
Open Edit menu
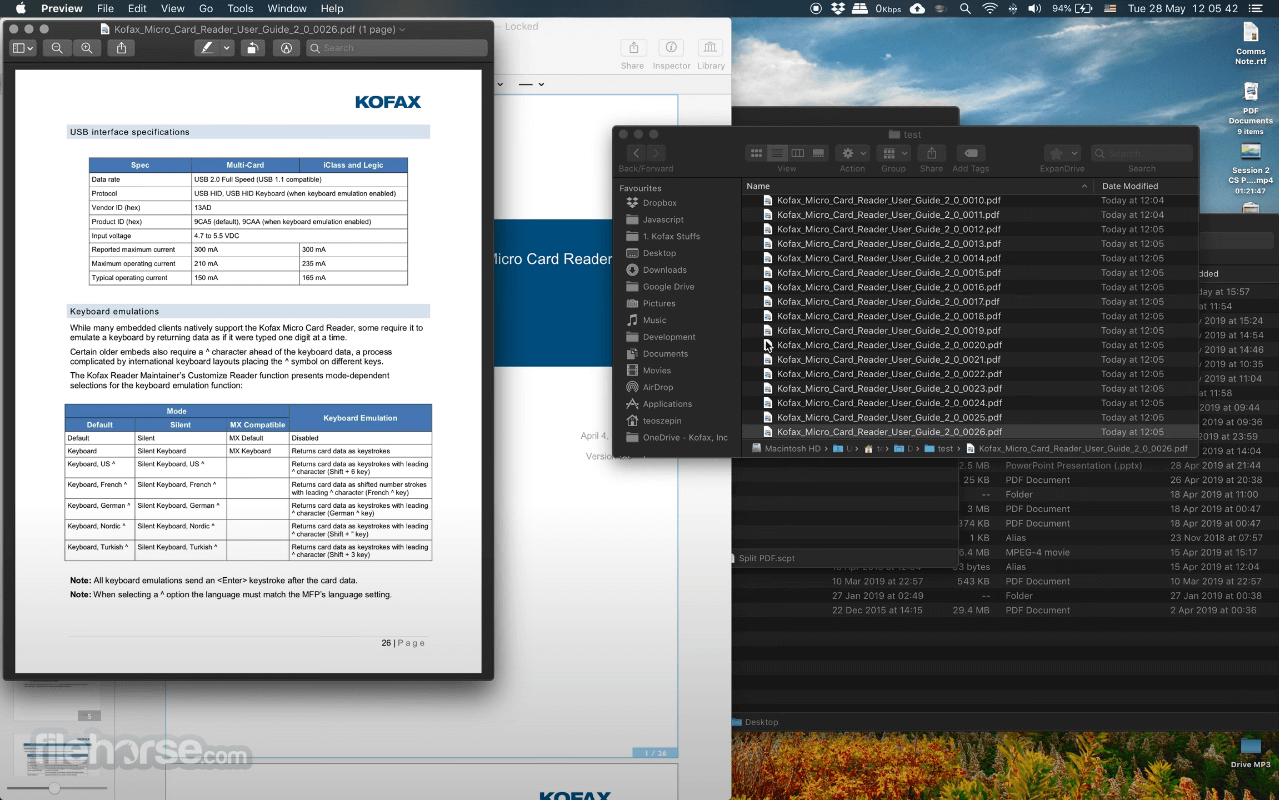(137, 8)
